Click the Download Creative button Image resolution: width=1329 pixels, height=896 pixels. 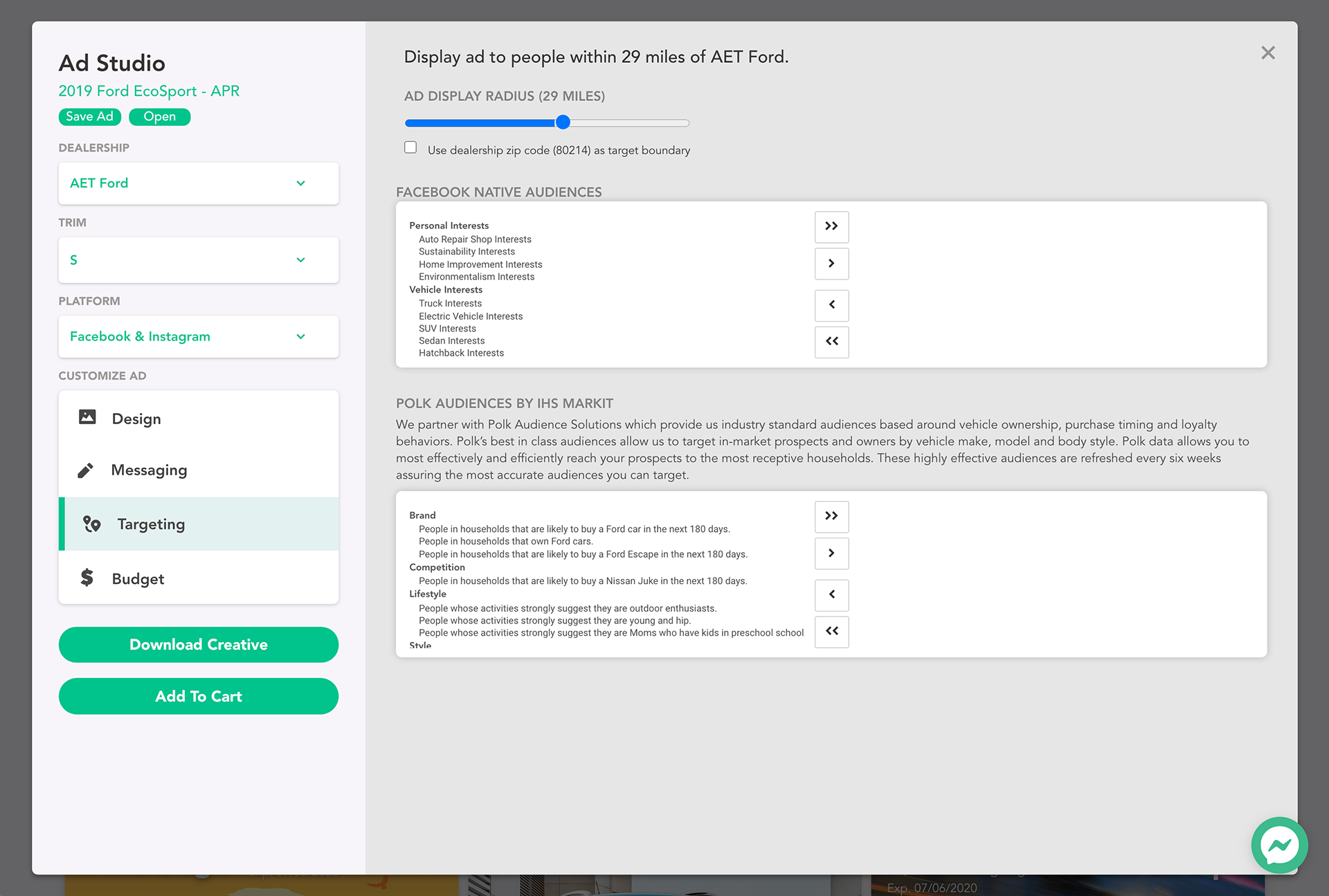pyautogui.click(x=199, y=645)
